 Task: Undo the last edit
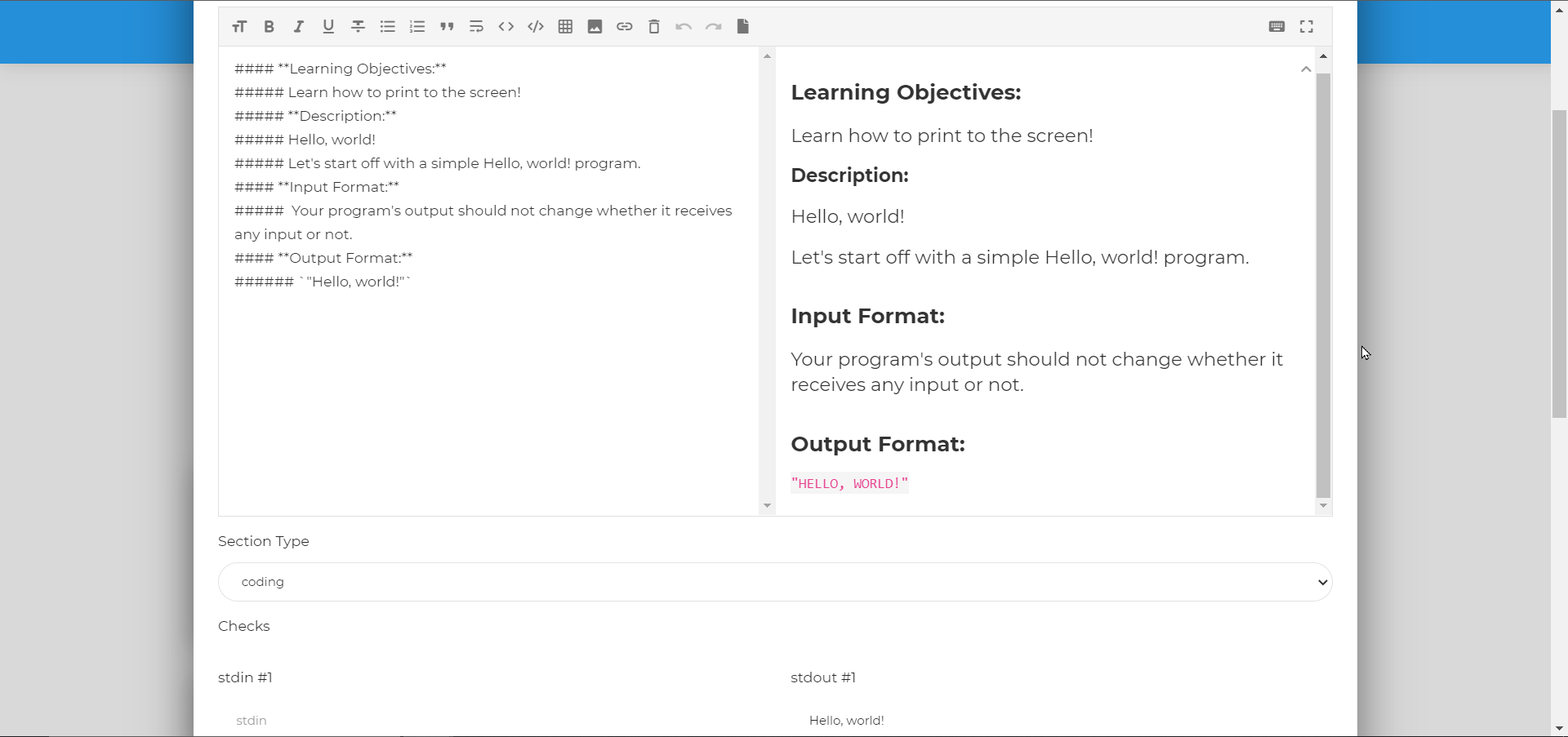[684, 27]
